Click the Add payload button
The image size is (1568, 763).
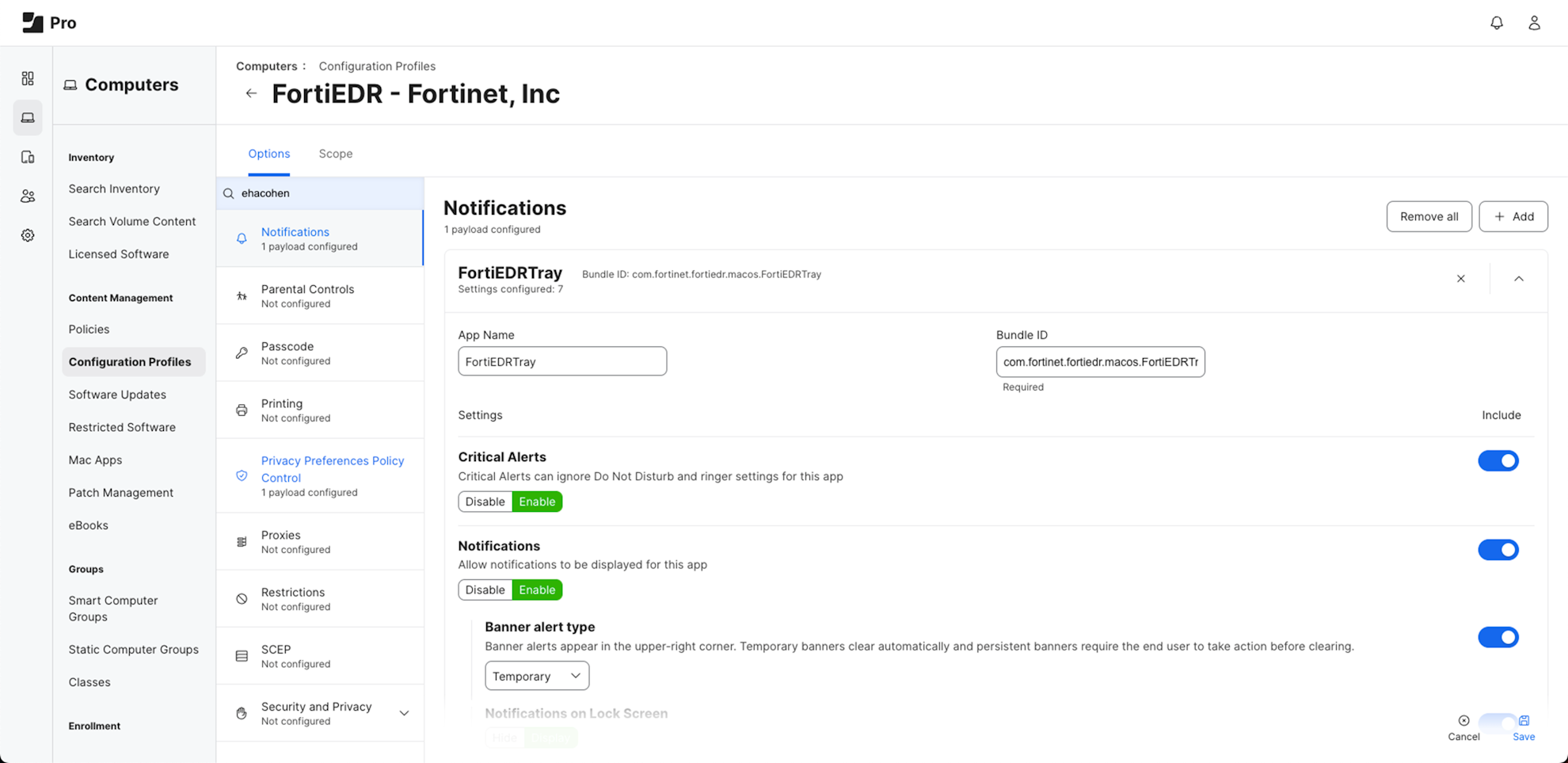(x=1513, y=216)
